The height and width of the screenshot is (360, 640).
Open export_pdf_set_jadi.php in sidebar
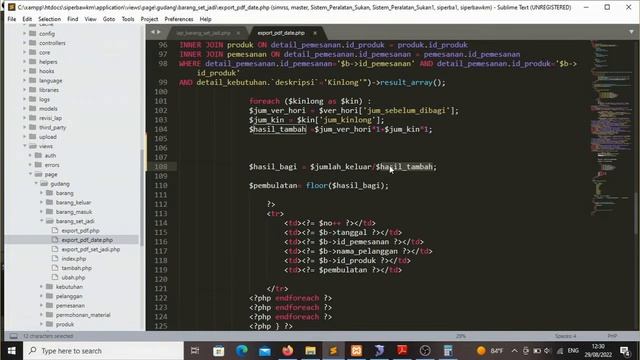pos(91,249)
